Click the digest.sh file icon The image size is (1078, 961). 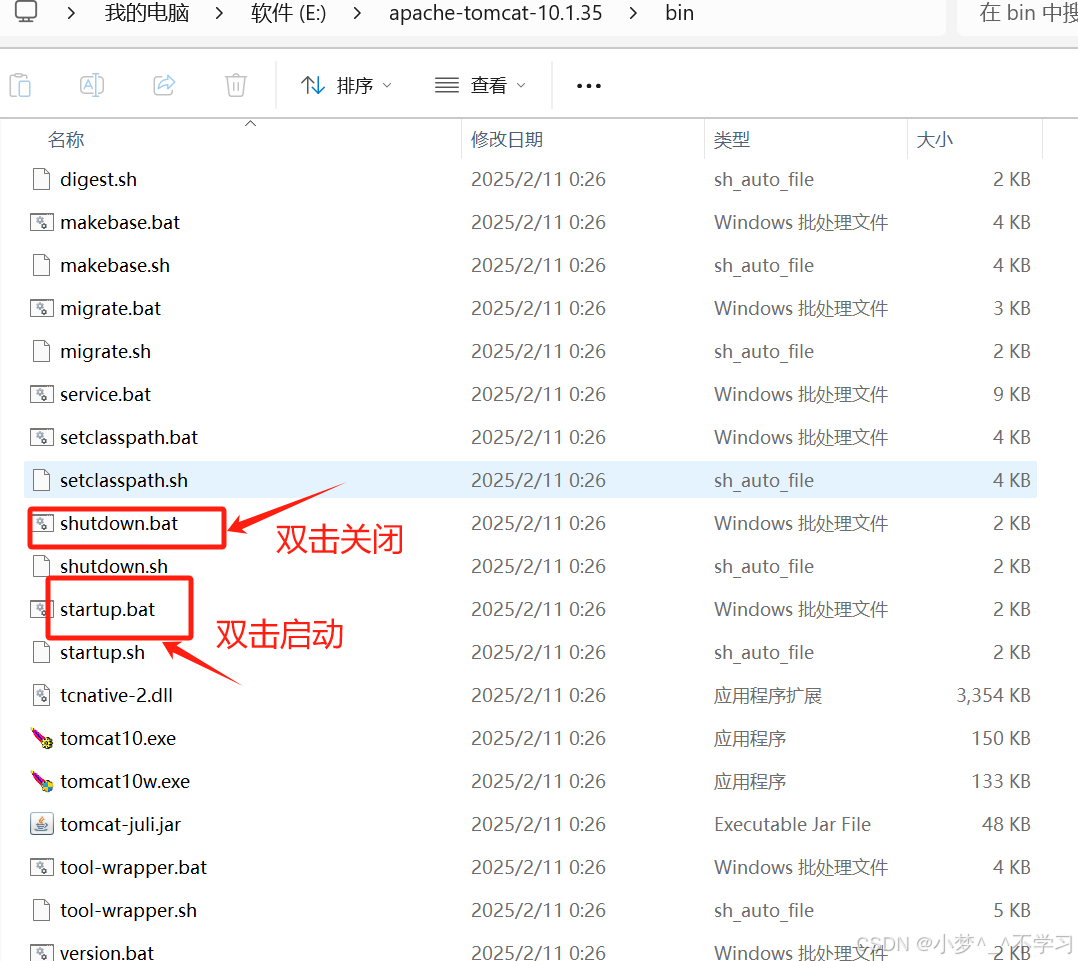42,179
